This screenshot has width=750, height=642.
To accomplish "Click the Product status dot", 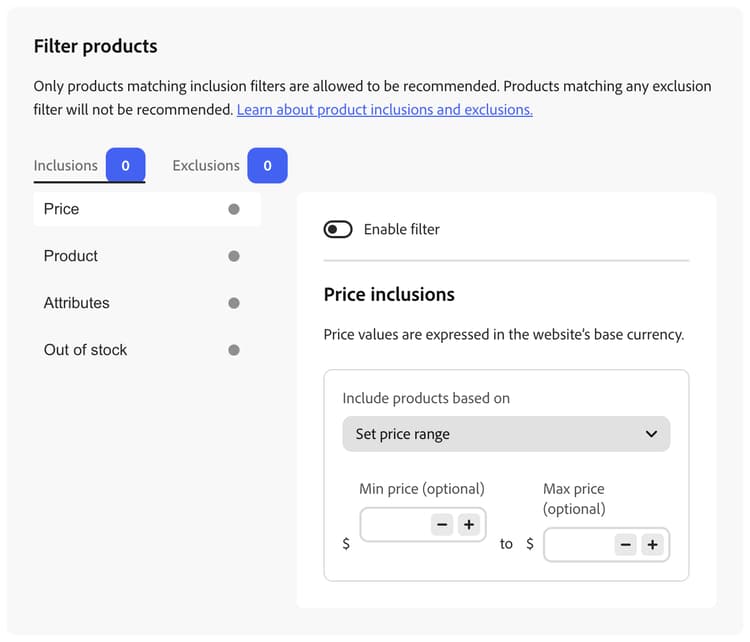I will click(234, 256).
